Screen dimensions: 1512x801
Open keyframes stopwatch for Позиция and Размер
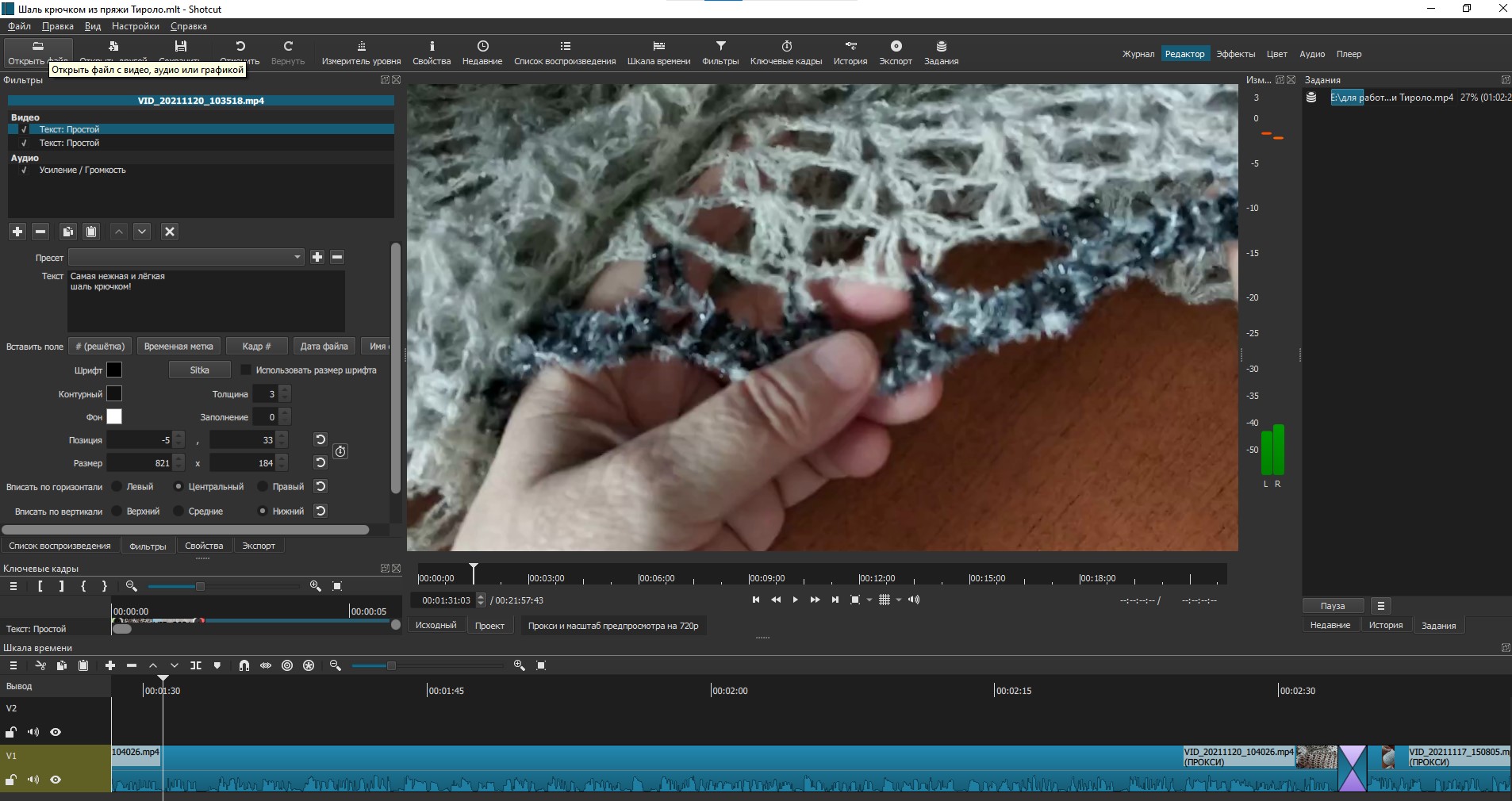tap(340, 451)
